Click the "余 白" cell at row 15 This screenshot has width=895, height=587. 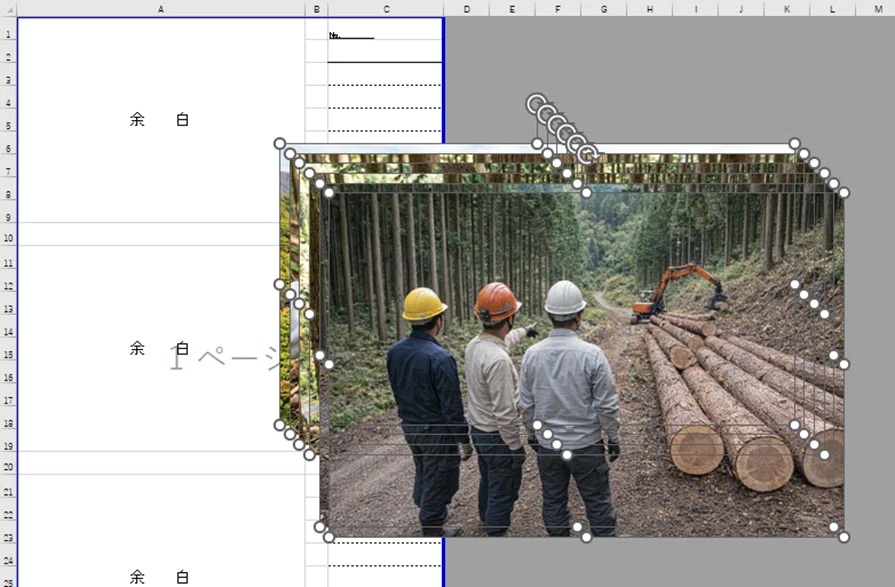160,348
